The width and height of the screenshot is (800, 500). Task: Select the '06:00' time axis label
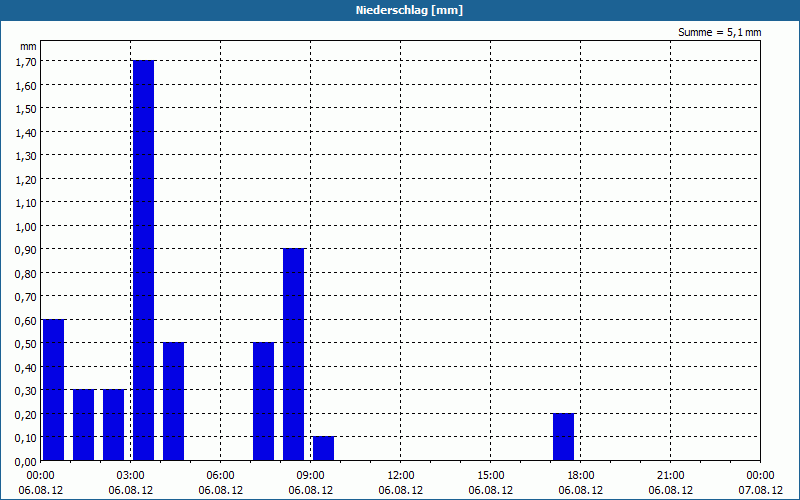tap(220, 476)
